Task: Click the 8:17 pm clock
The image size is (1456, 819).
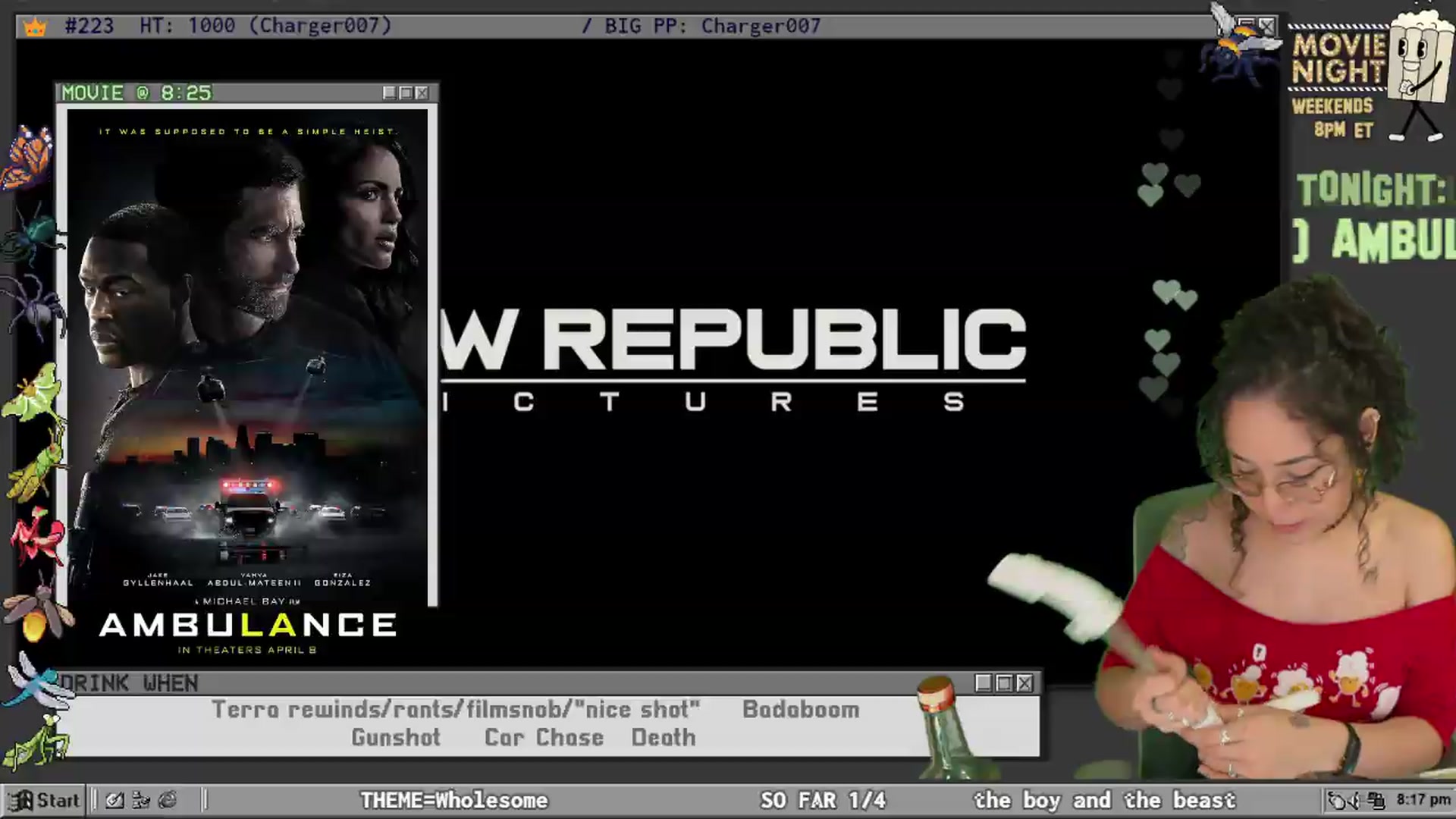Action: point(1423,799)
